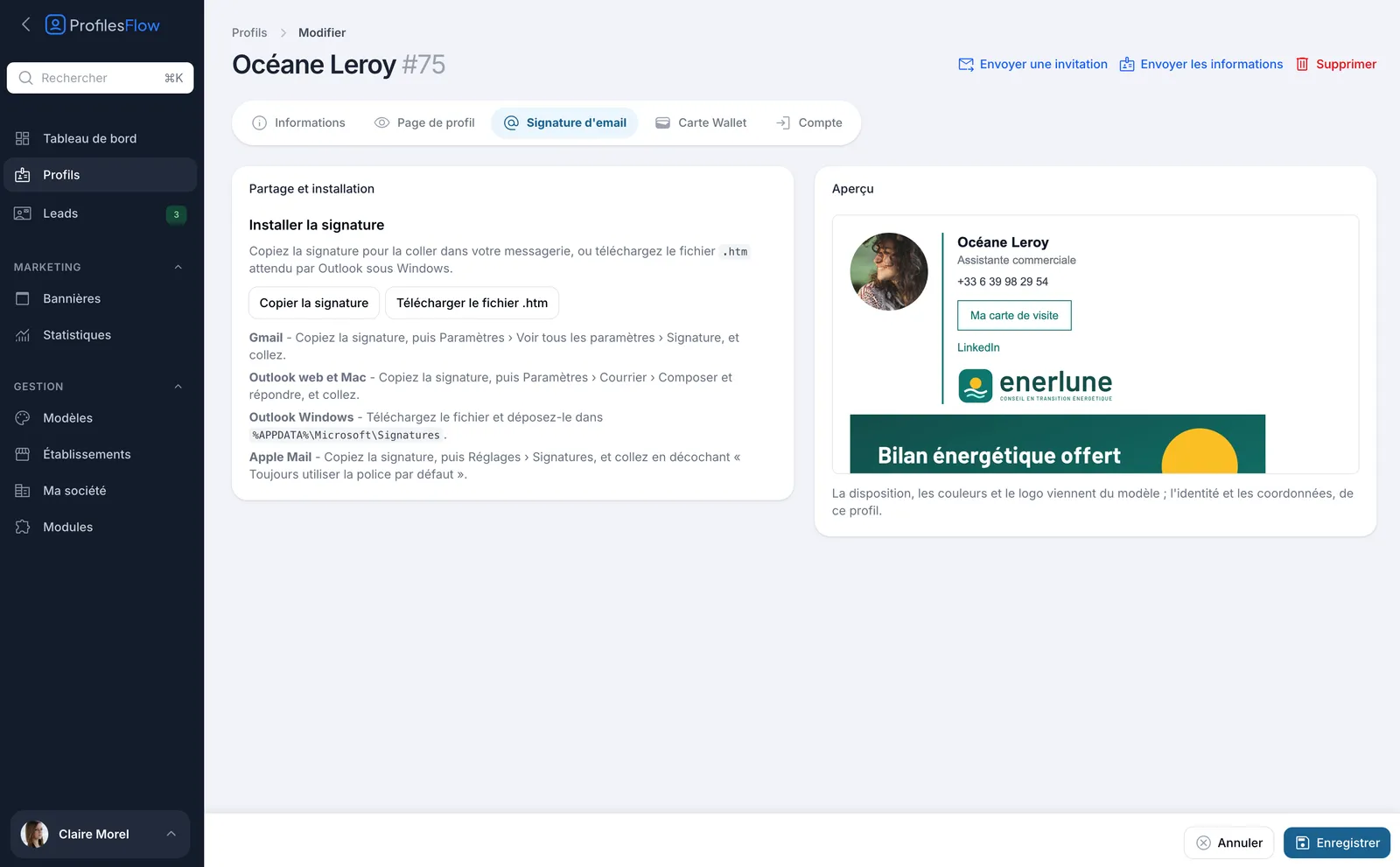Click the back arrow beside ProfilesFlow logo
Screen dimensions: 1400x867
(x=25, y=24)
